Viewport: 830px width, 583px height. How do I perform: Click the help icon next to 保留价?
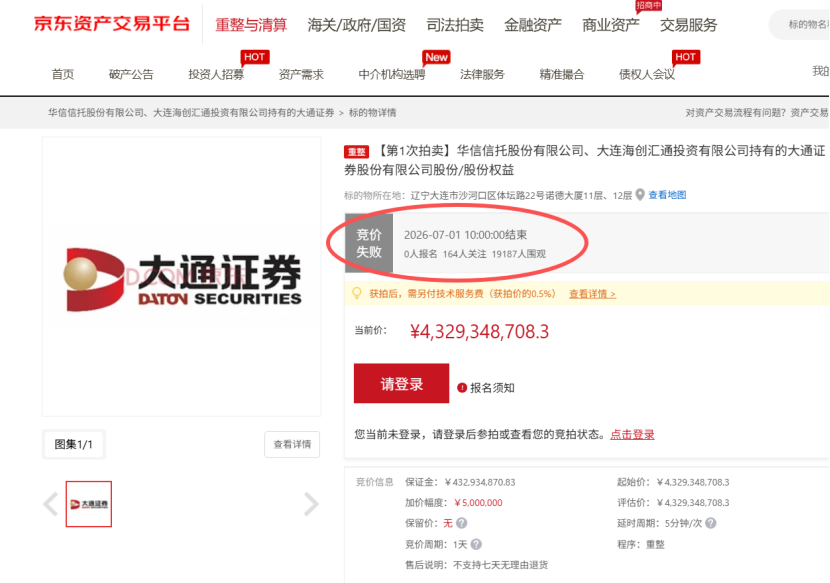pos(462,523)
